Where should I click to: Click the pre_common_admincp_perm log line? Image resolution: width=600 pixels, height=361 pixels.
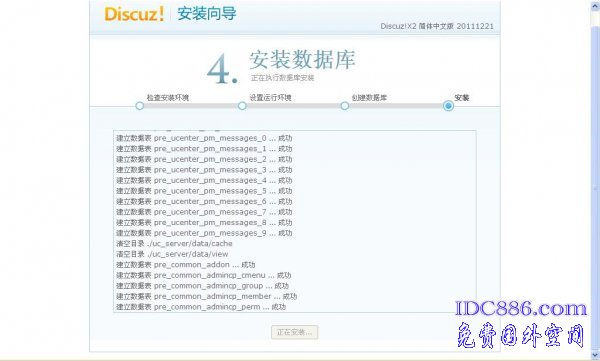click(x=201, y=307)
